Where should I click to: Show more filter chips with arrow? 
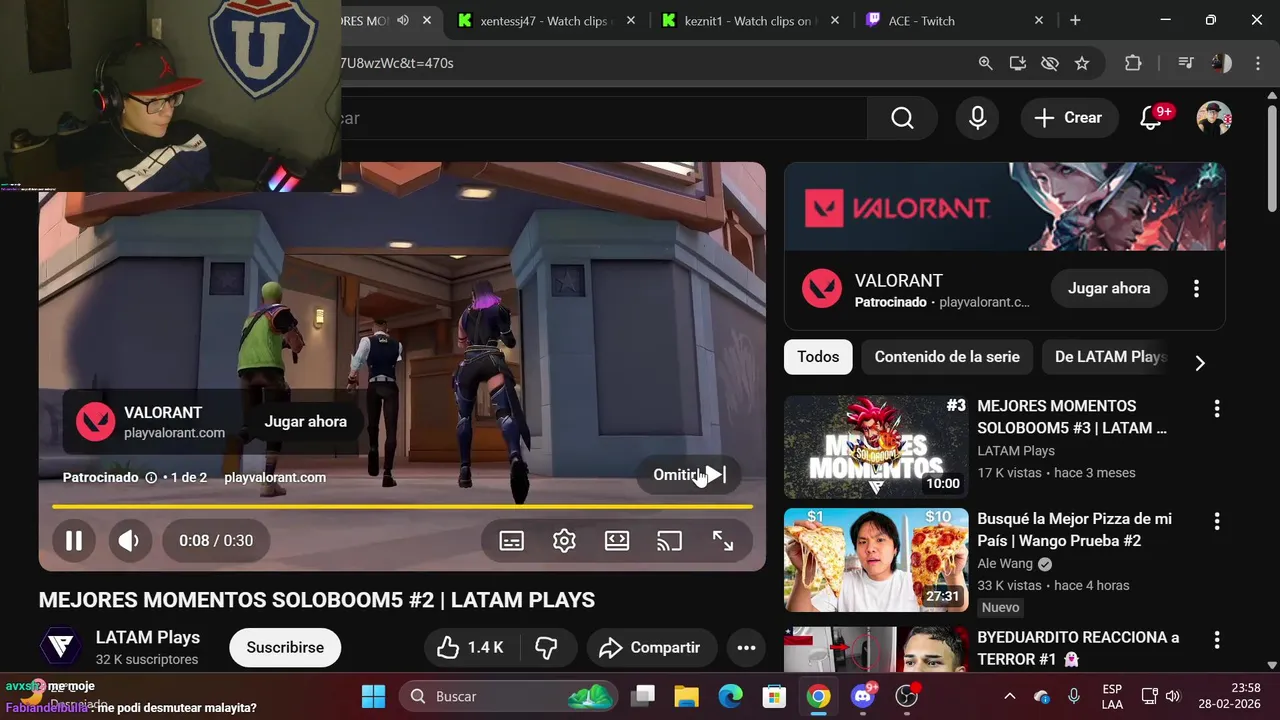[1200, 363]
